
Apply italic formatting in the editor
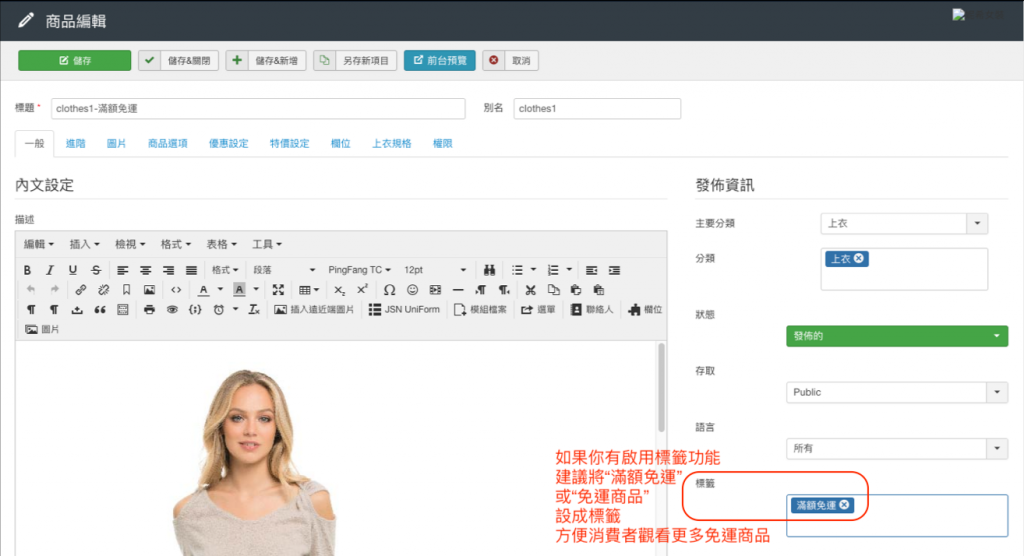pyautogui.click(x=50, y=270)
